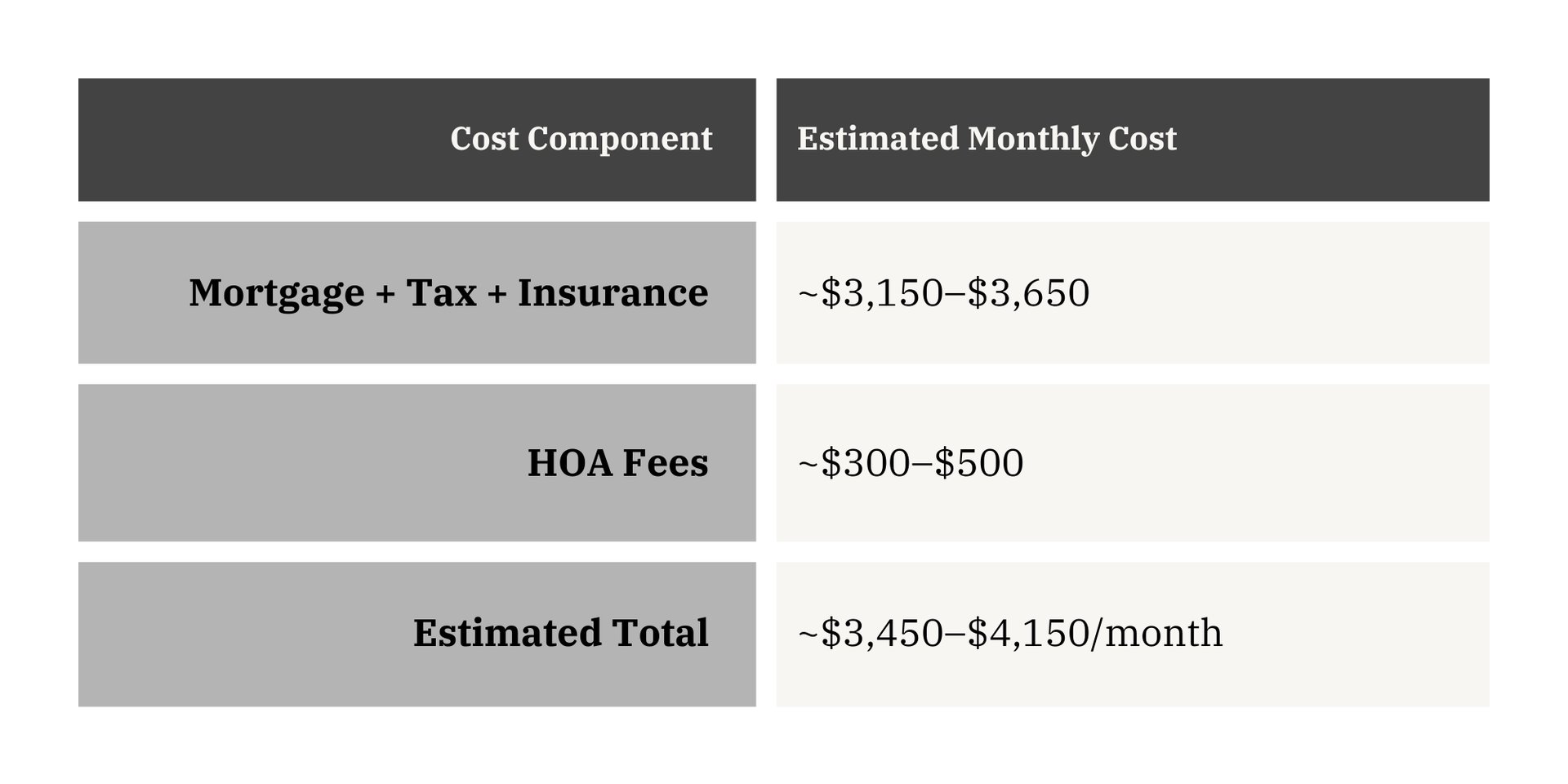Image resolution: width=1568 pixels, height=784 pixels.
Task: Click the word HOA in row label
Action: (x=569, y=463)
